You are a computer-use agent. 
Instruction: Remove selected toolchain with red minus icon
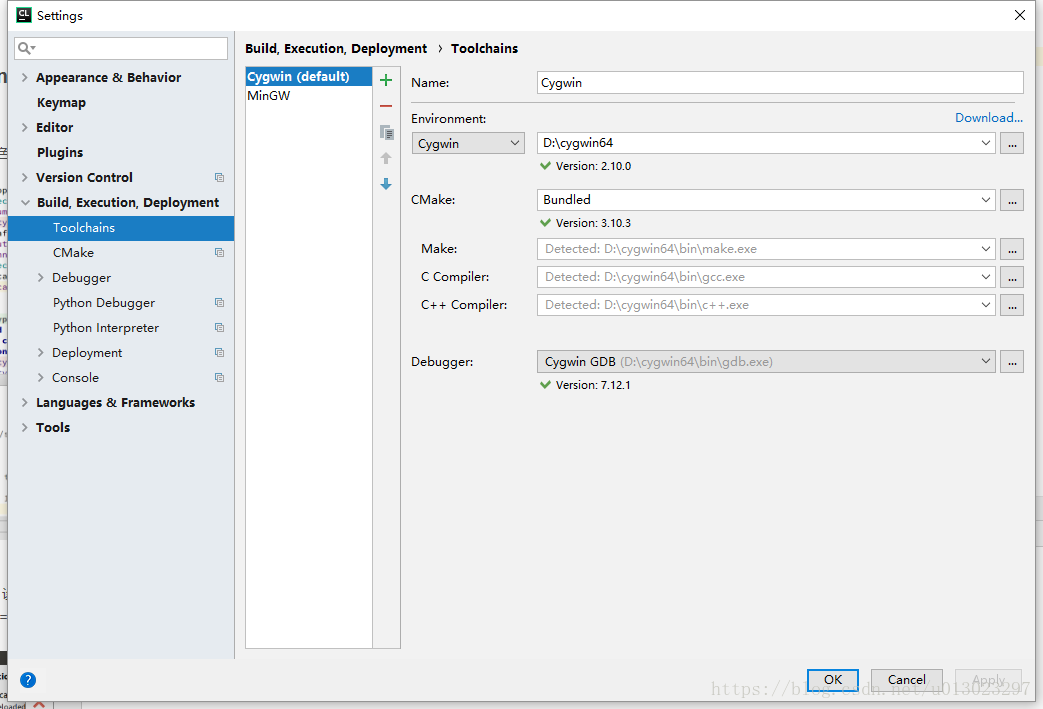(x=386, y=106)
